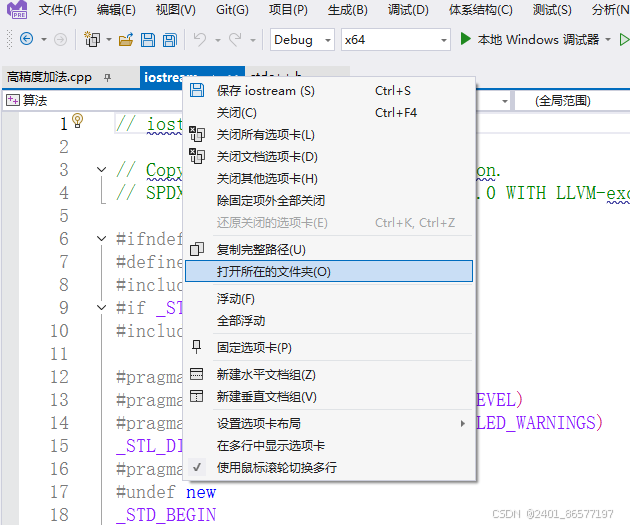Expand the 设置选项卡布局 submenu
Image resolution: width=630 pixels, height=525 pixels.
(329, 423)
